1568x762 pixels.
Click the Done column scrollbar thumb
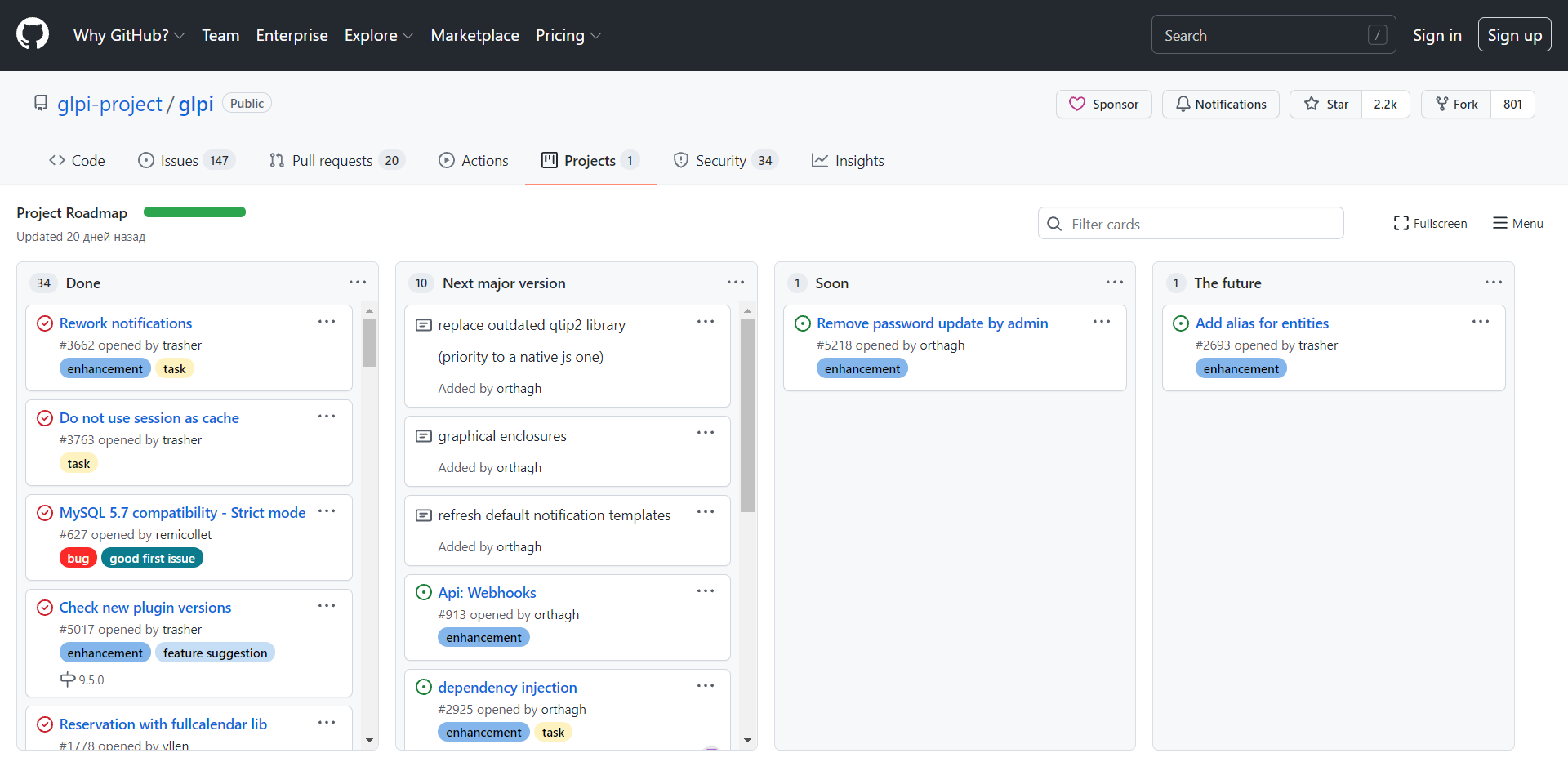click(x=369, y=342)
